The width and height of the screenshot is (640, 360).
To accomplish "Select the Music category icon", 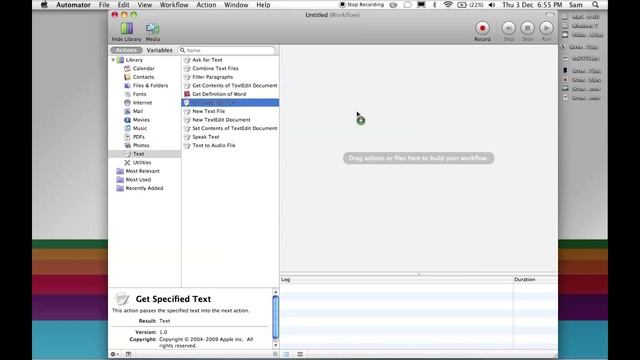I will pos(127,128).
